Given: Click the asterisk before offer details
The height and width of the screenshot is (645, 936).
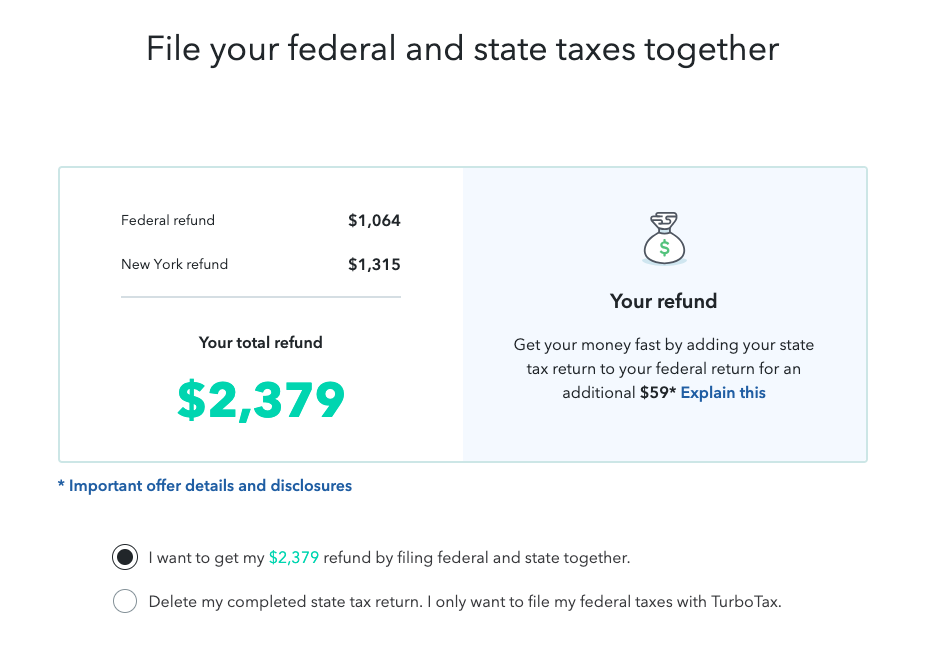Looking at the screenshot, I should click(x=61, y=484).
